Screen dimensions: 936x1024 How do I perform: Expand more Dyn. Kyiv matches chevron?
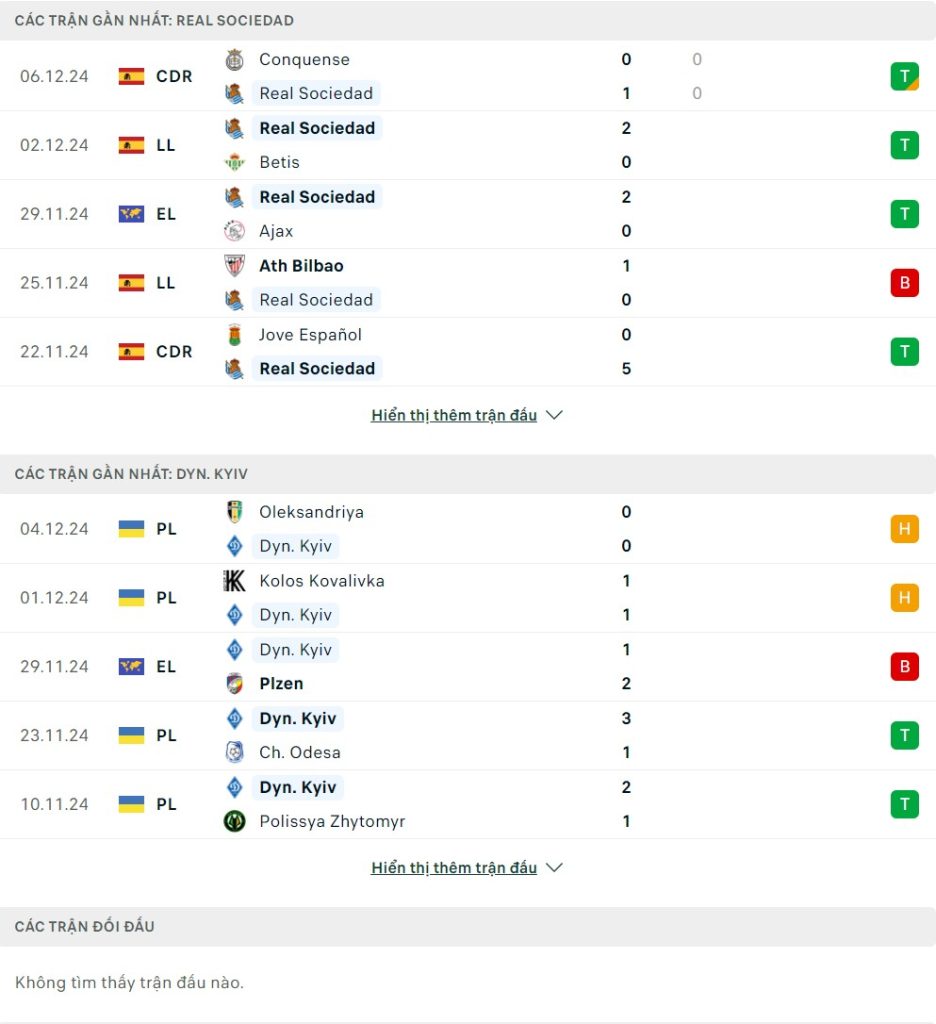click(x=555, y=868)
